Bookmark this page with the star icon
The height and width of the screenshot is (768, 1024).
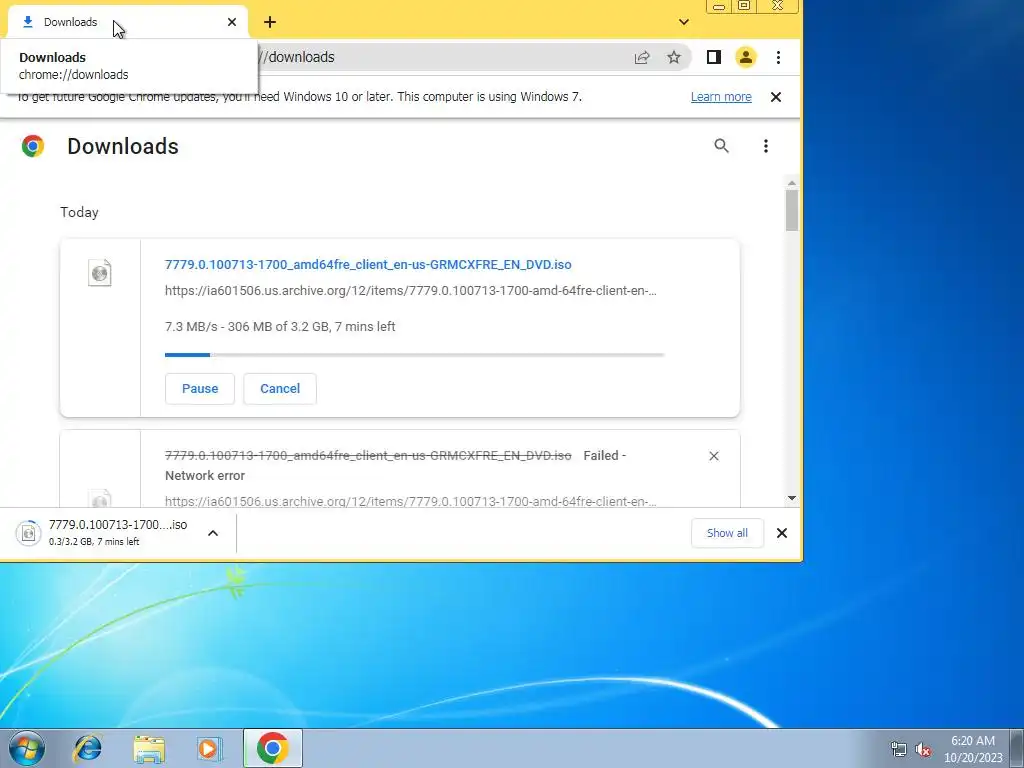click(674, 57)
